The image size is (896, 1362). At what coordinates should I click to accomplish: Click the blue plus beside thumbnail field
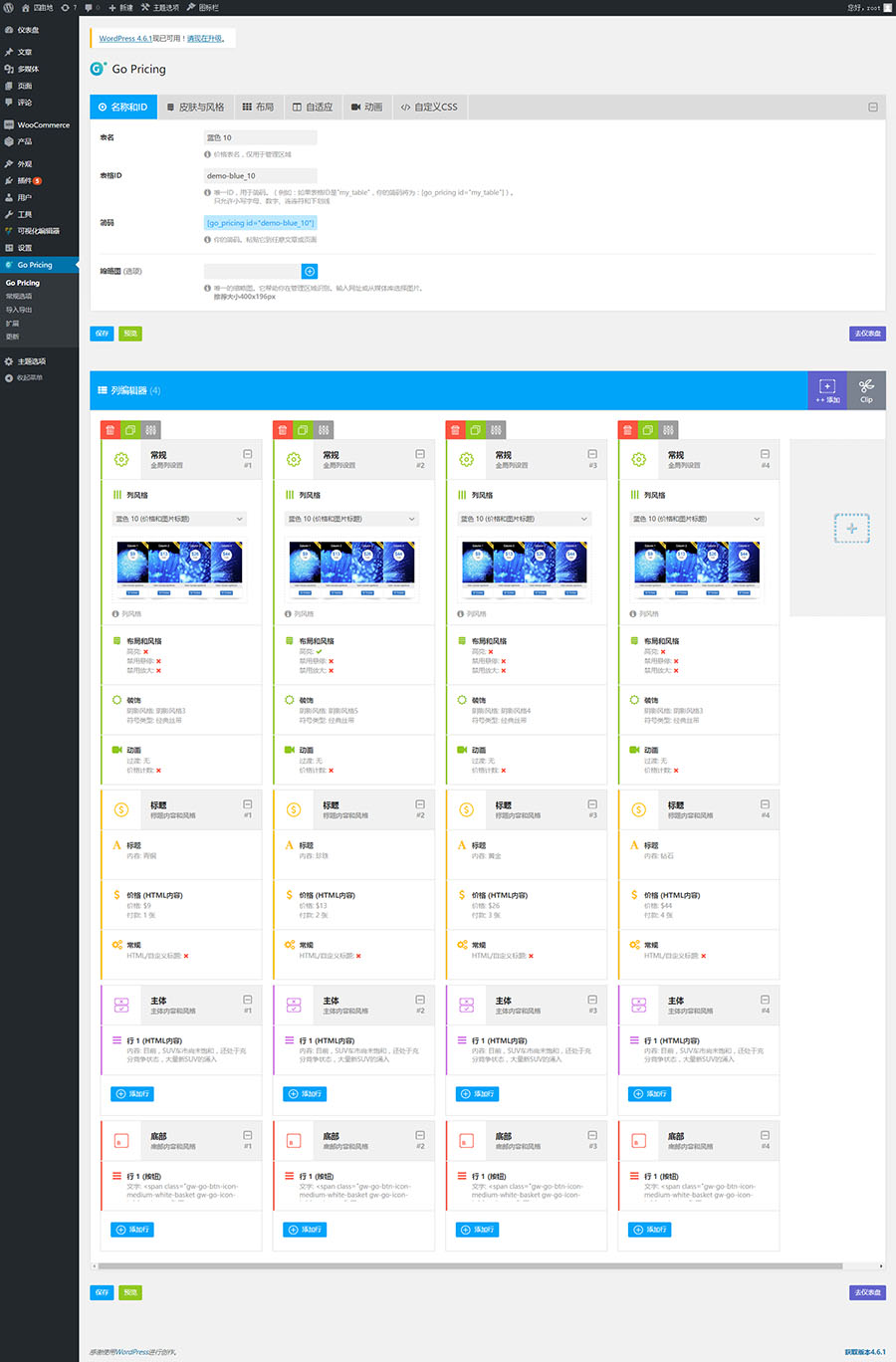pos(310,271)
